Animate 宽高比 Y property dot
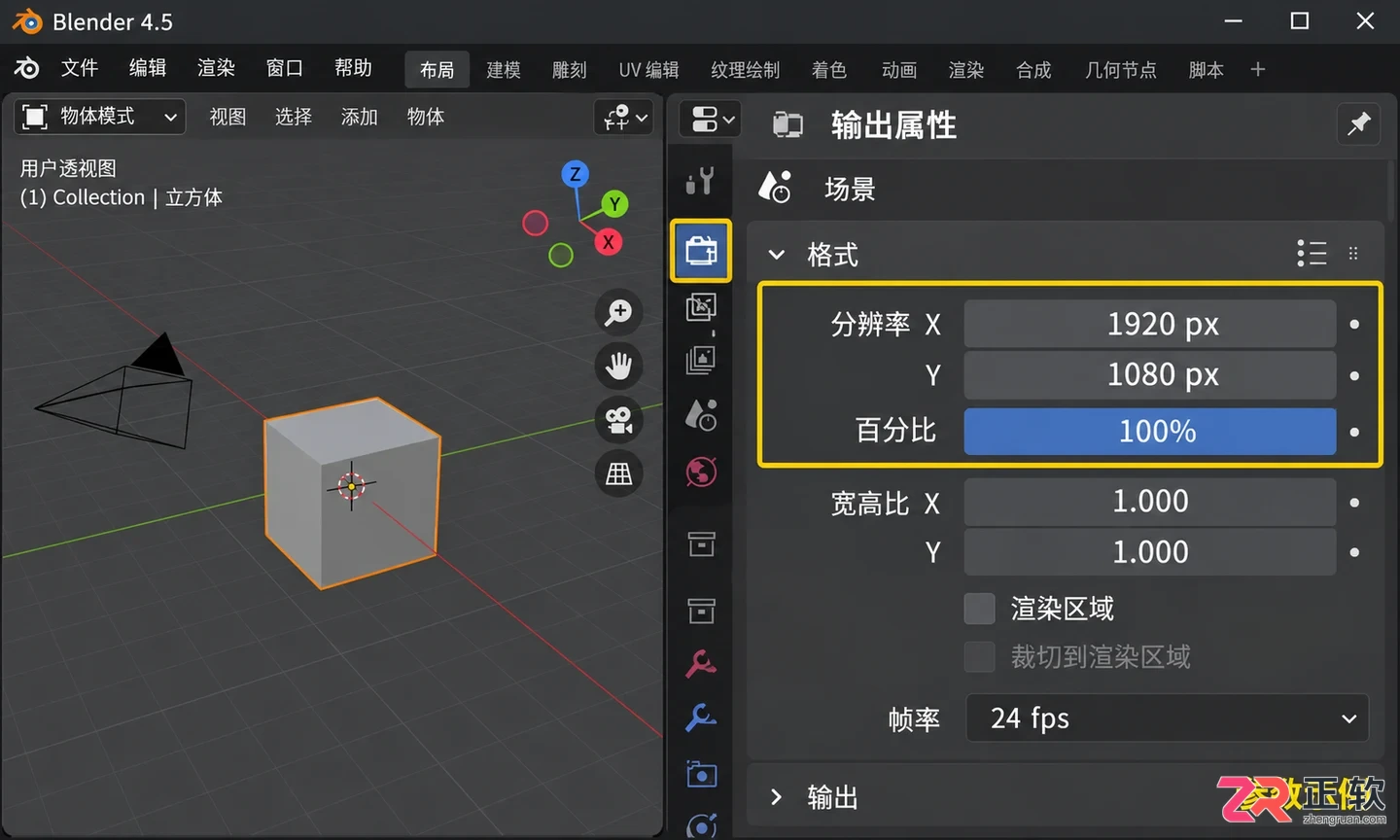The height and width of the screenshot is (840, 1400). click(1354, 552)
